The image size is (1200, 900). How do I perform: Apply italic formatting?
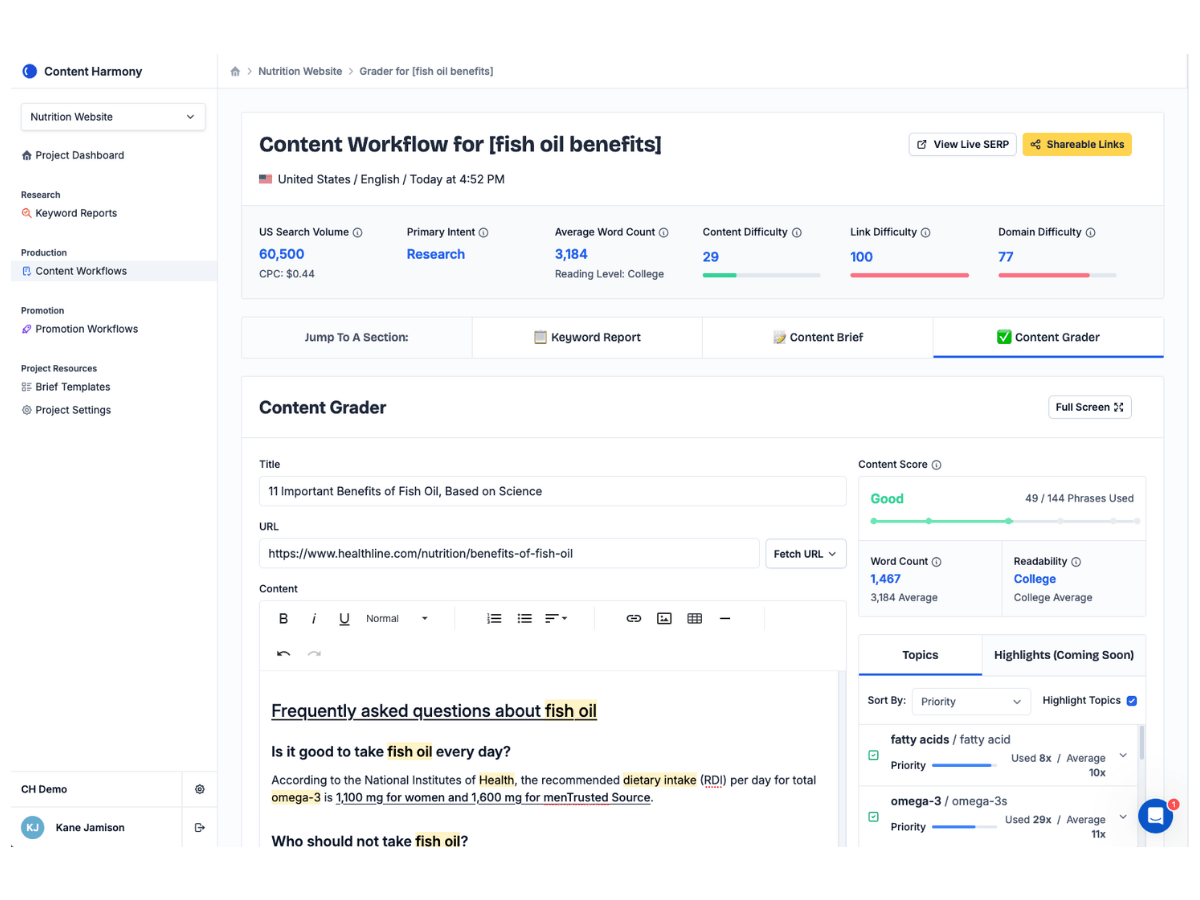pos(313,618)
